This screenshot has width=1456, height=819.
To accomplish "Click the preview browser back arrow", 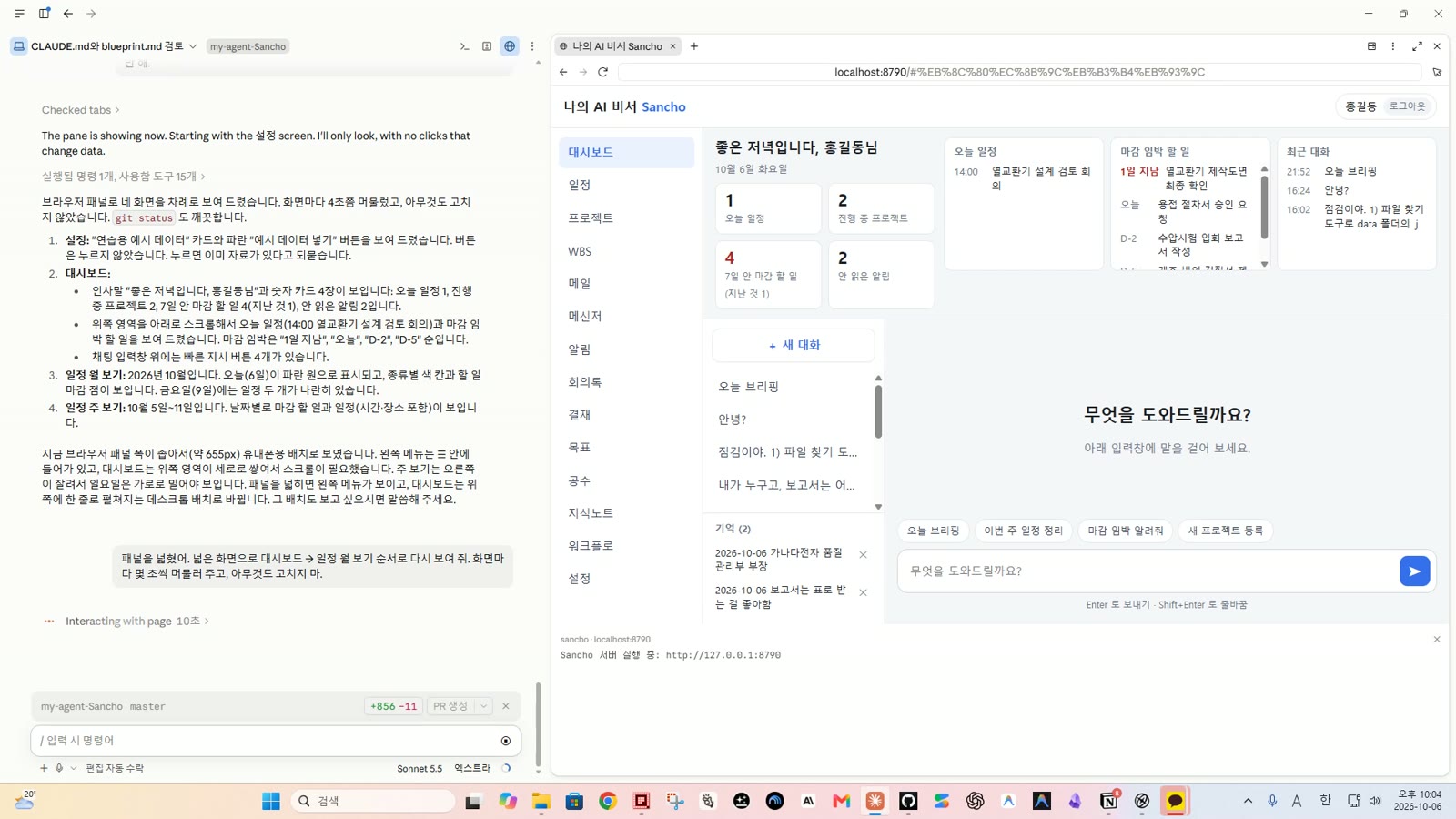I will pyautogui.click(x=563, y=72).
